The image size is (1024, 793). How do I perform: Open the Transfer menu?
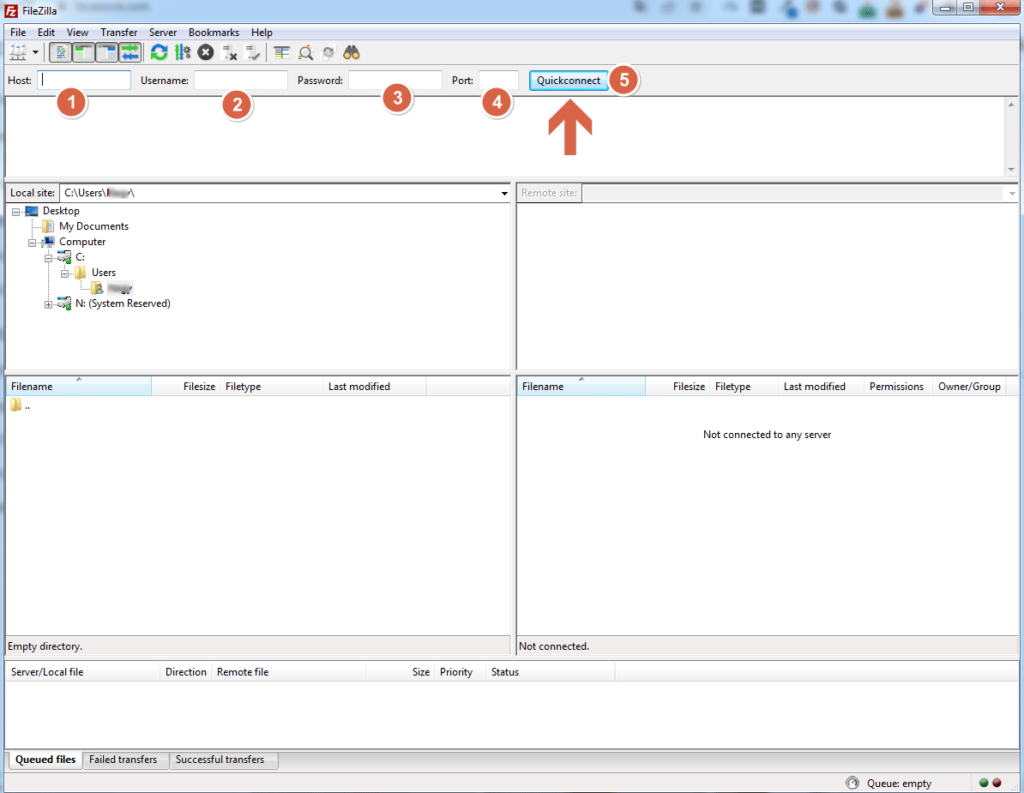point(119,32)
